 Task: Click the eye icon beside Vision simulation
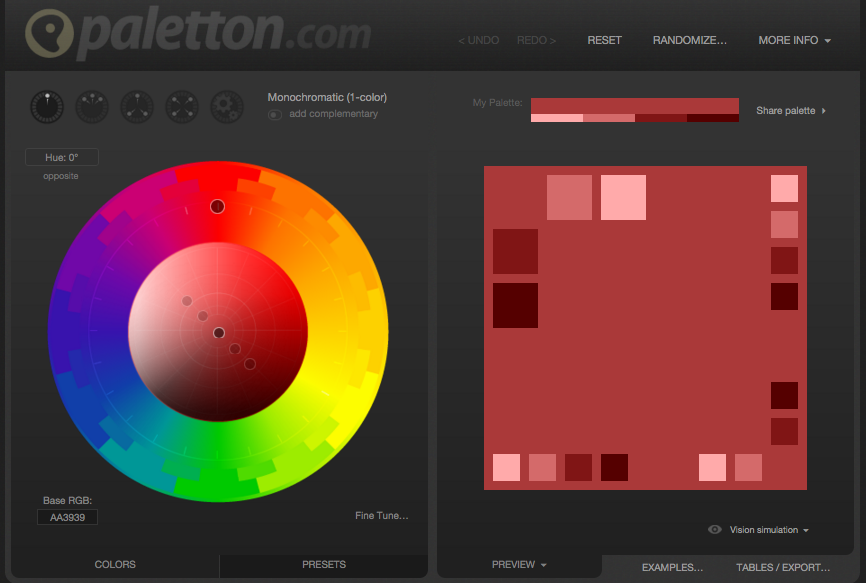pos(714,530)
